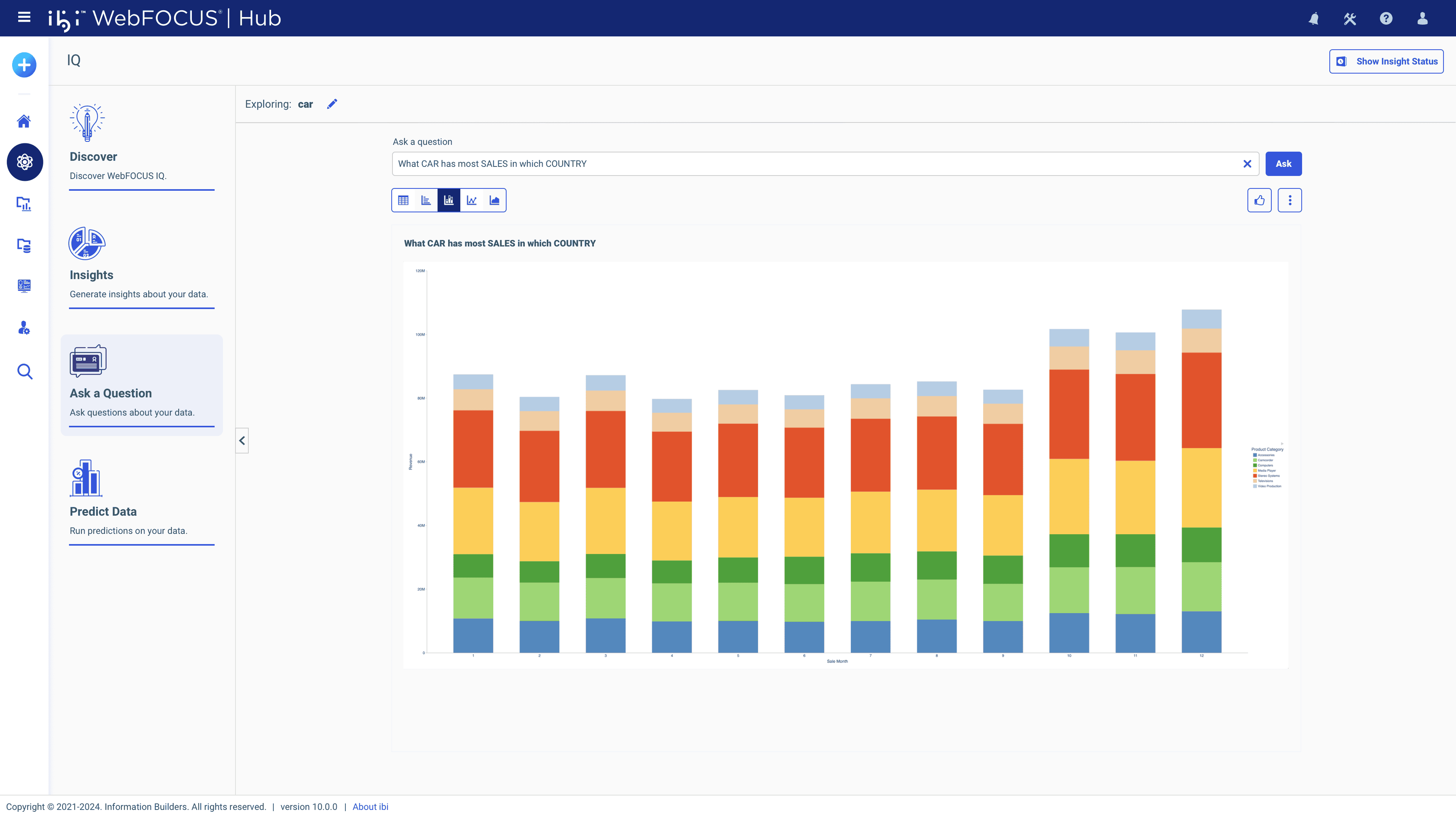Image resolution: width=1456 pixels, height=819 pixels.
Task: Open the notifications bell icon
Action: 1313,19
